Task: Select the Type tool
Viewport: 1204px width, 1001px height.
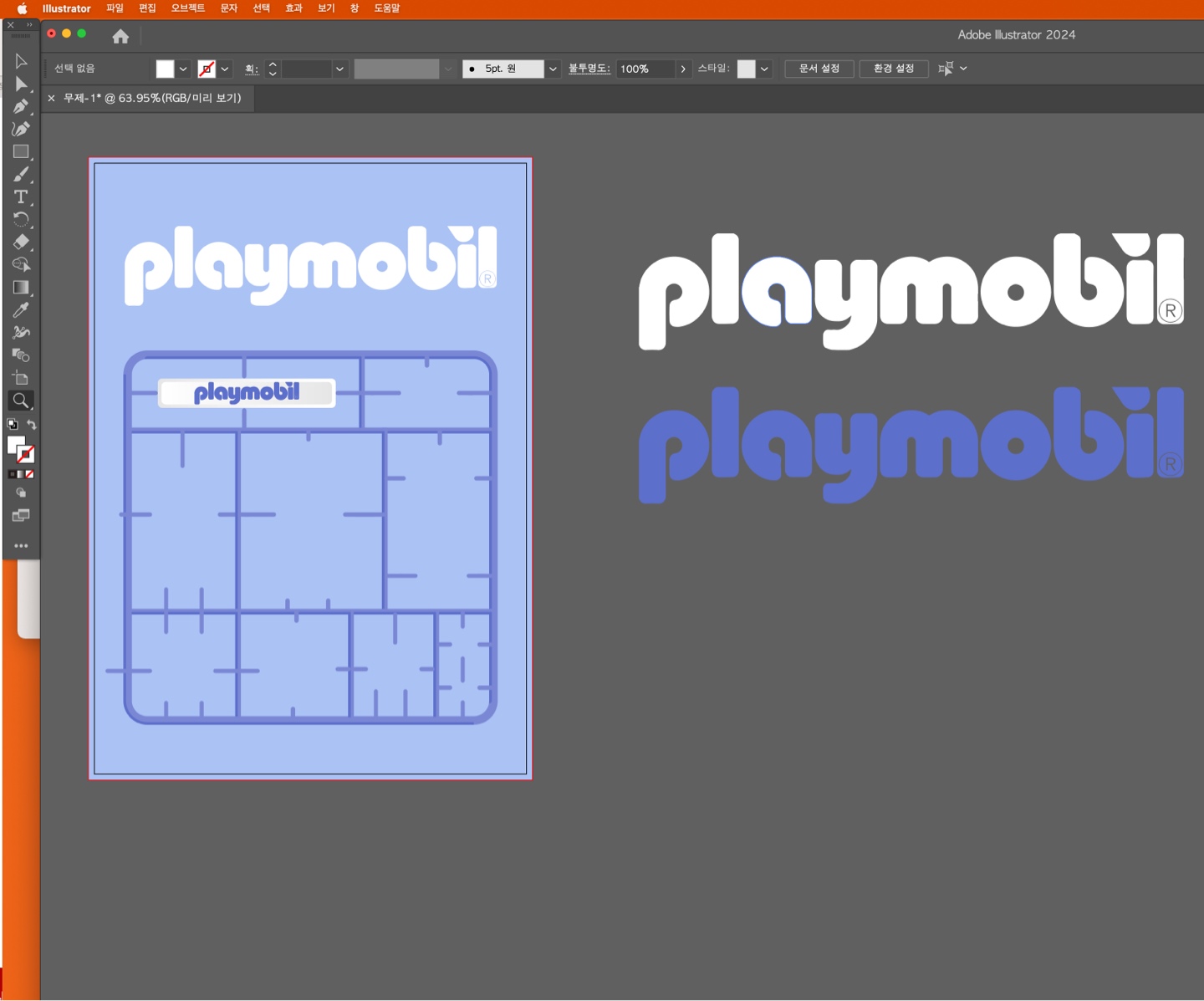Action: click(x=21, y=197)
